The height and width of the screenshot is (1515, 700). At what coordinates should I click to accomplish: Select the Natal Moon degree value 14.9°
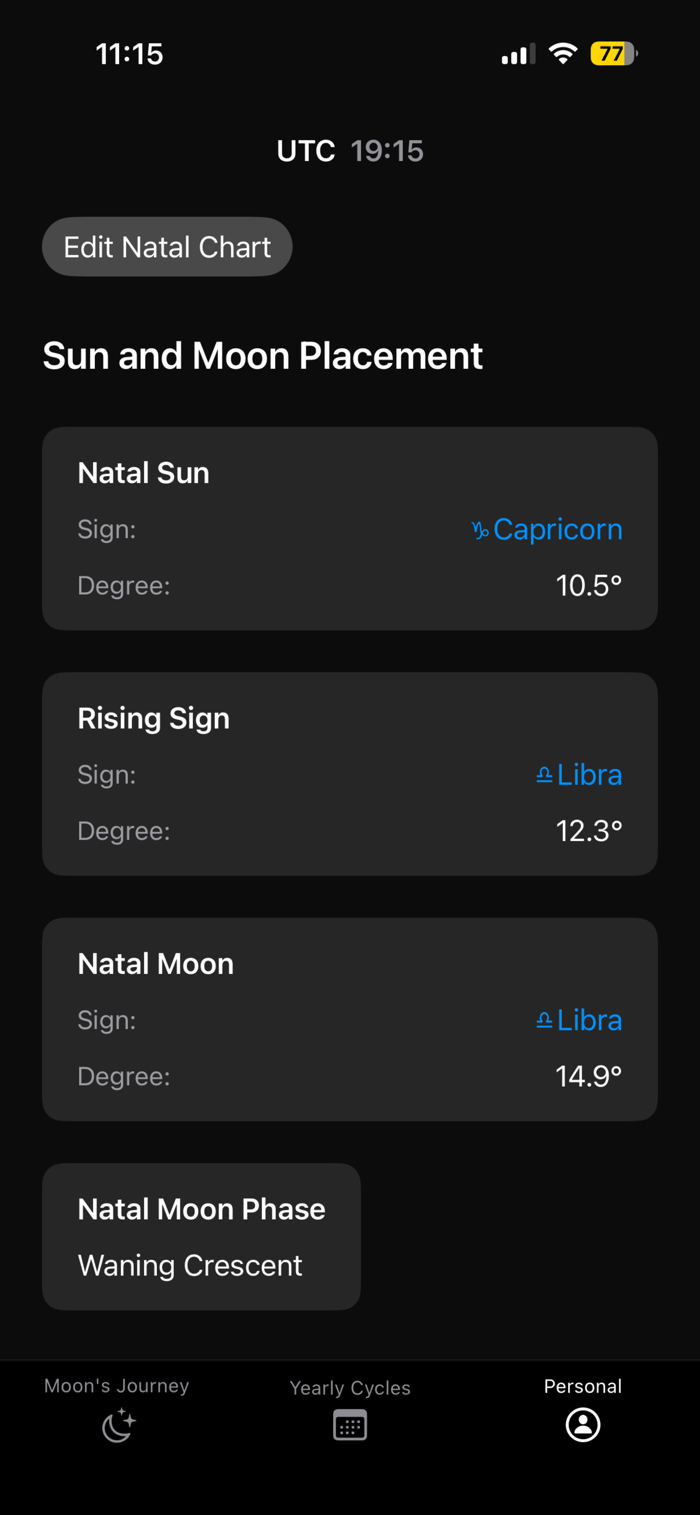coord(589,1077)
